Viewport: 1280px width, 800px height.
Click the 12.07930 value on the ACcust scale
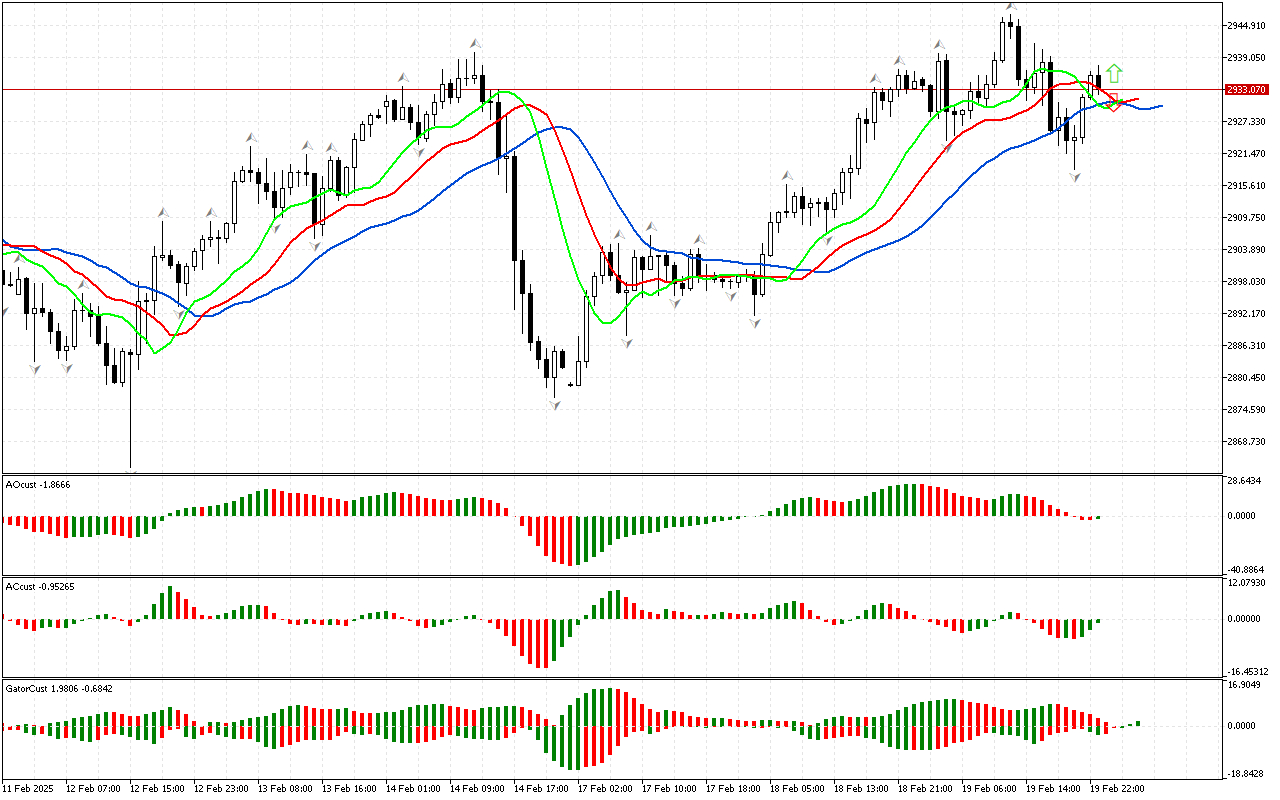pyautogui.click(x=1248, y=583)
